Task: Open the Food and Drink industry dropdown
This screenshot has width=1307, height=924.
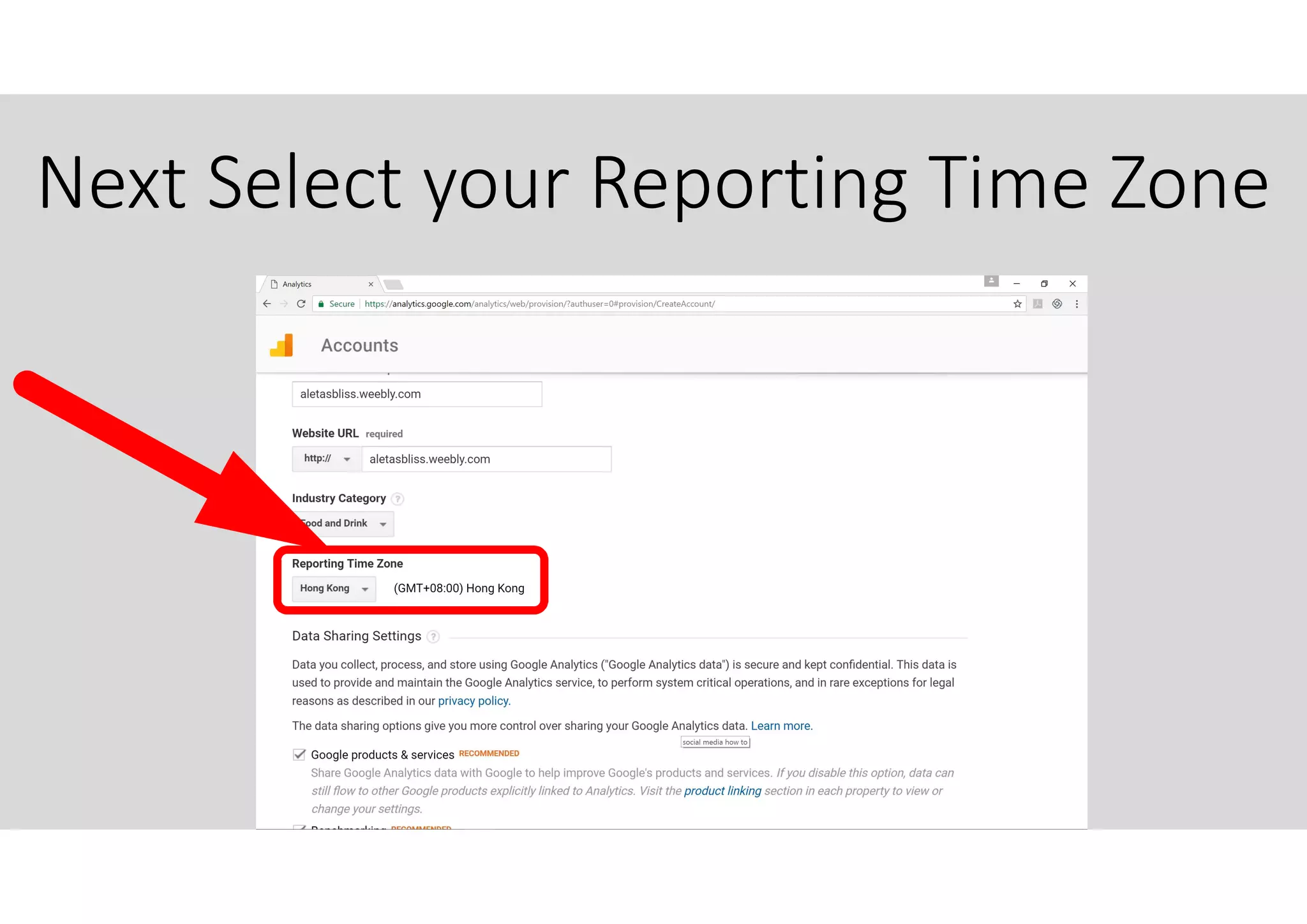Action: tap(343, 524)
